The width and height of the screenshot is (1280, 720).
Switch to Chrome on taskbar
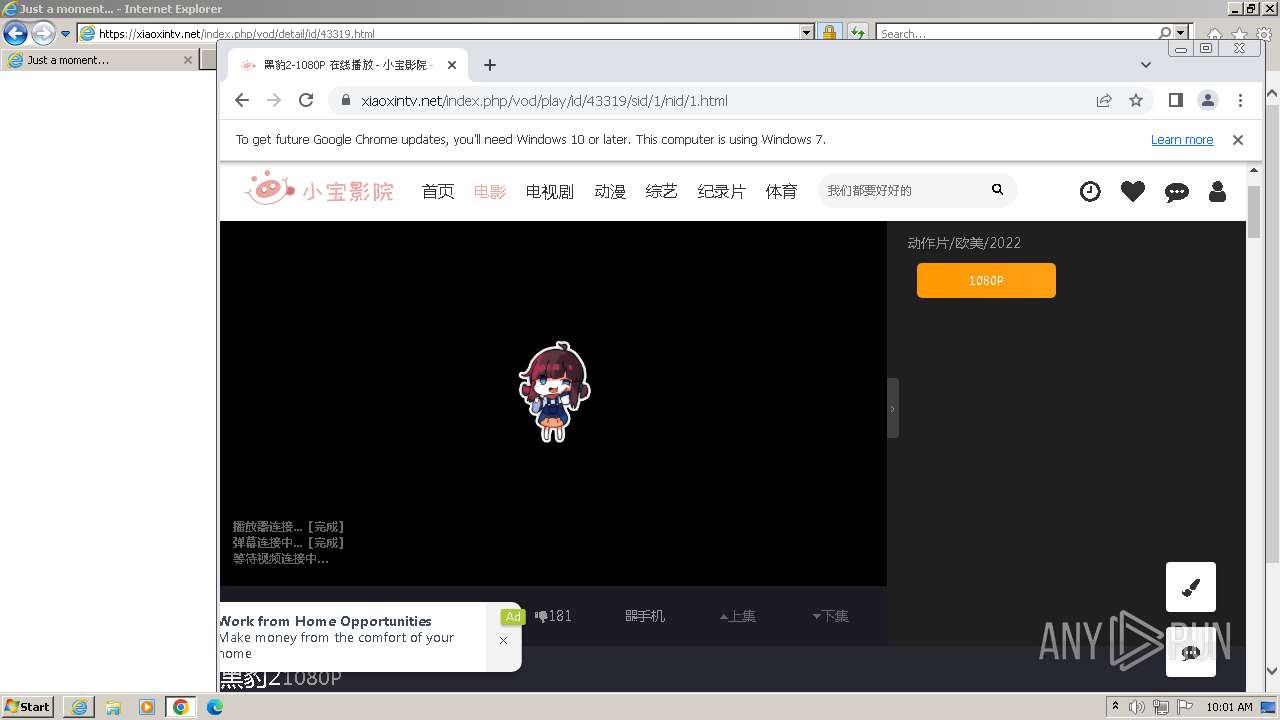pyautogui.click(x=181, y=707)
